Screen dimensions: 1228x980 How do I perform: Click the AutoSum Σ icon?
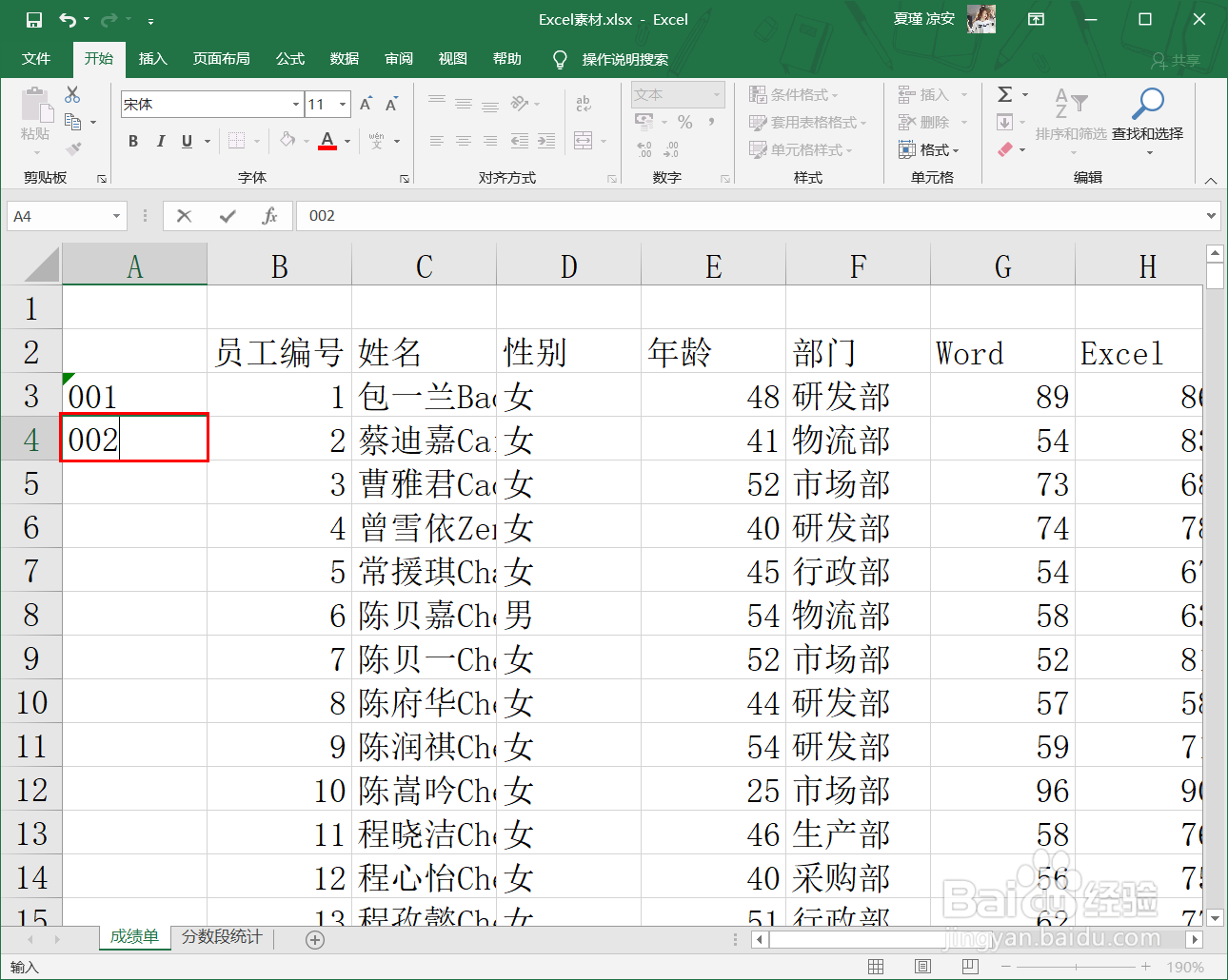click(1006, 94)
